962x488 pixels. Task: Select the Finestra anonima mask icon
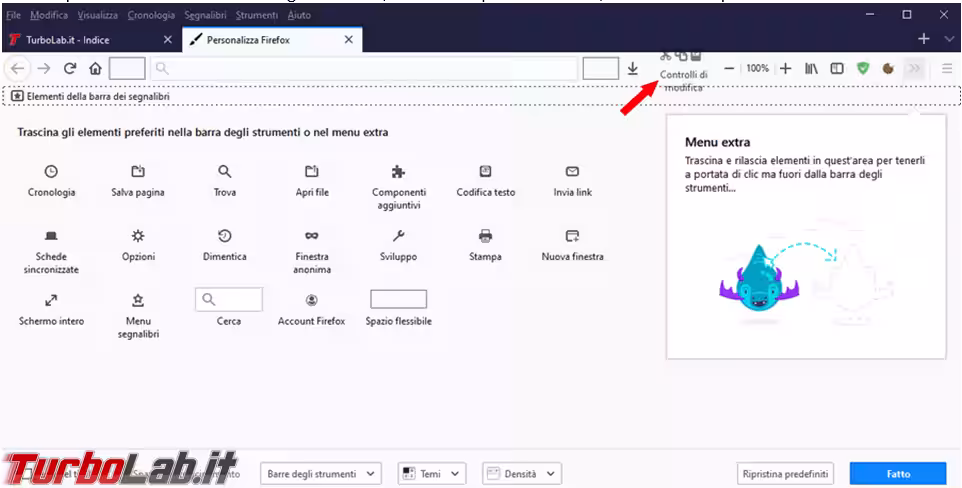tap(312, 236)
